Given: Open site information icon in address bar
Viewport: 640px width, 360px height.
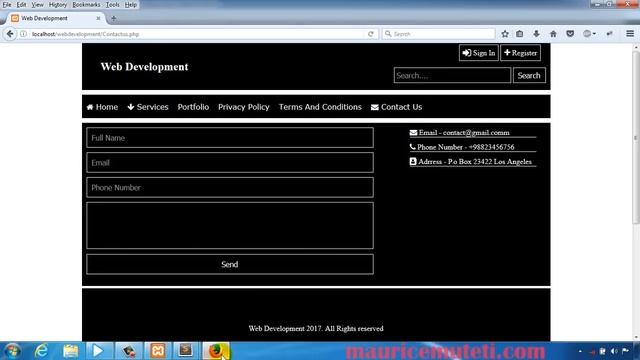Looking at the screenshot, I should [24, 34].
